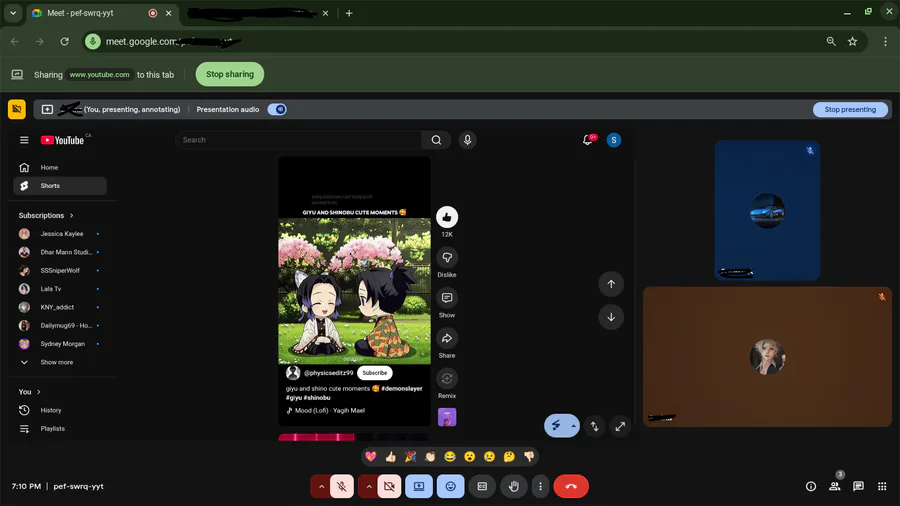Like the Short with thumbs up

(447, 217)
